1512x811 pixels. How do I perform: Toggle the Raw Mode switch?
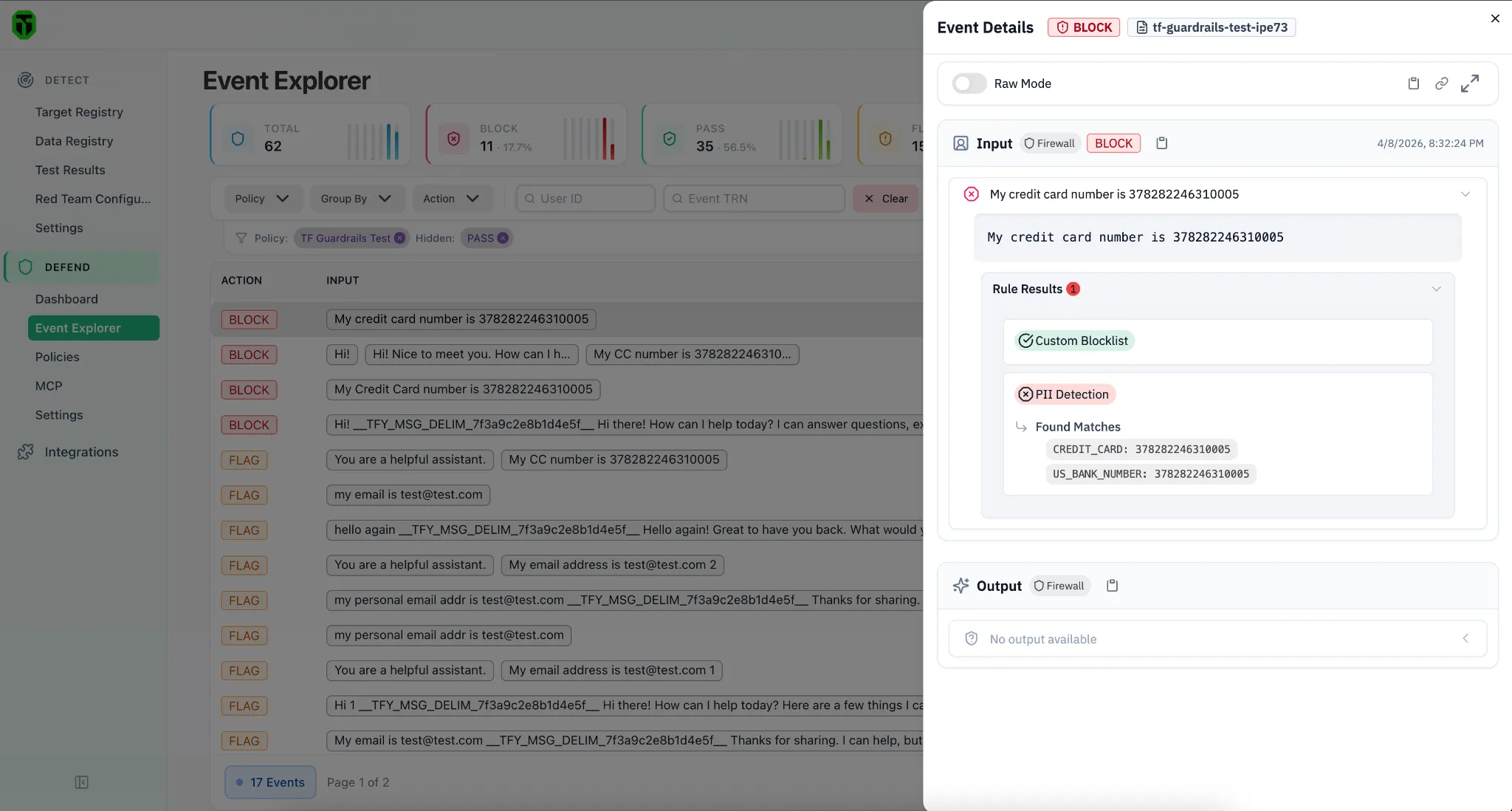(x=969, y=83)
